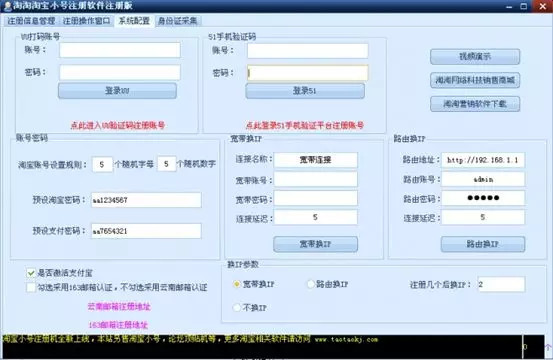This screenshot has height=360, width=553.
Task: Uncheck the 是否激活支付宝 checkbox
Action: pyautogui.click(x=31, y=273)
